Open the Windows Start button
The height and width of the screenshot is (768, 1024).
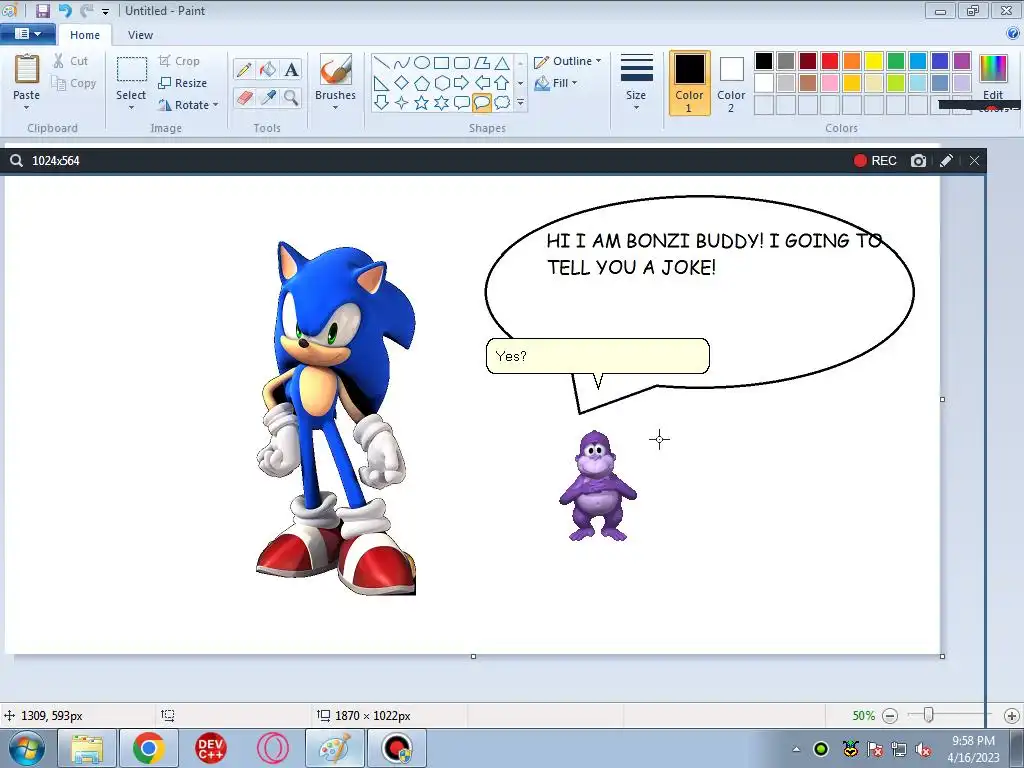pyautogui.click(x=27, y=748)
